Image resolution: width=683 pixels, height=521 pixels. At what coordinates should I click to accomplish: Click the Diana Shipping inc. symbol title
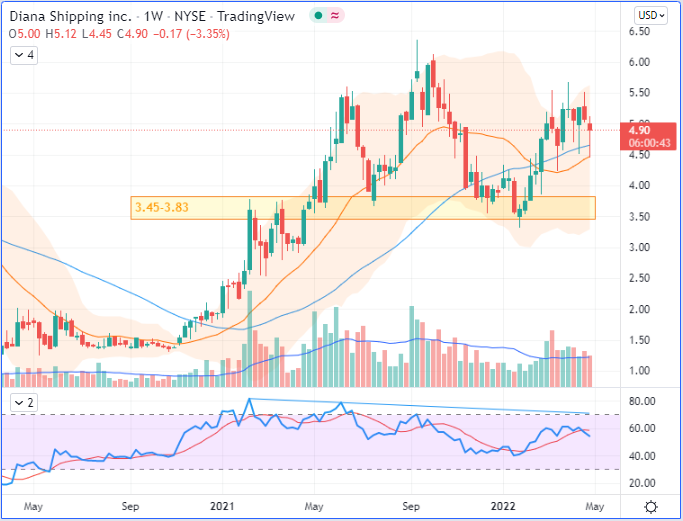[x=71, y=17]
